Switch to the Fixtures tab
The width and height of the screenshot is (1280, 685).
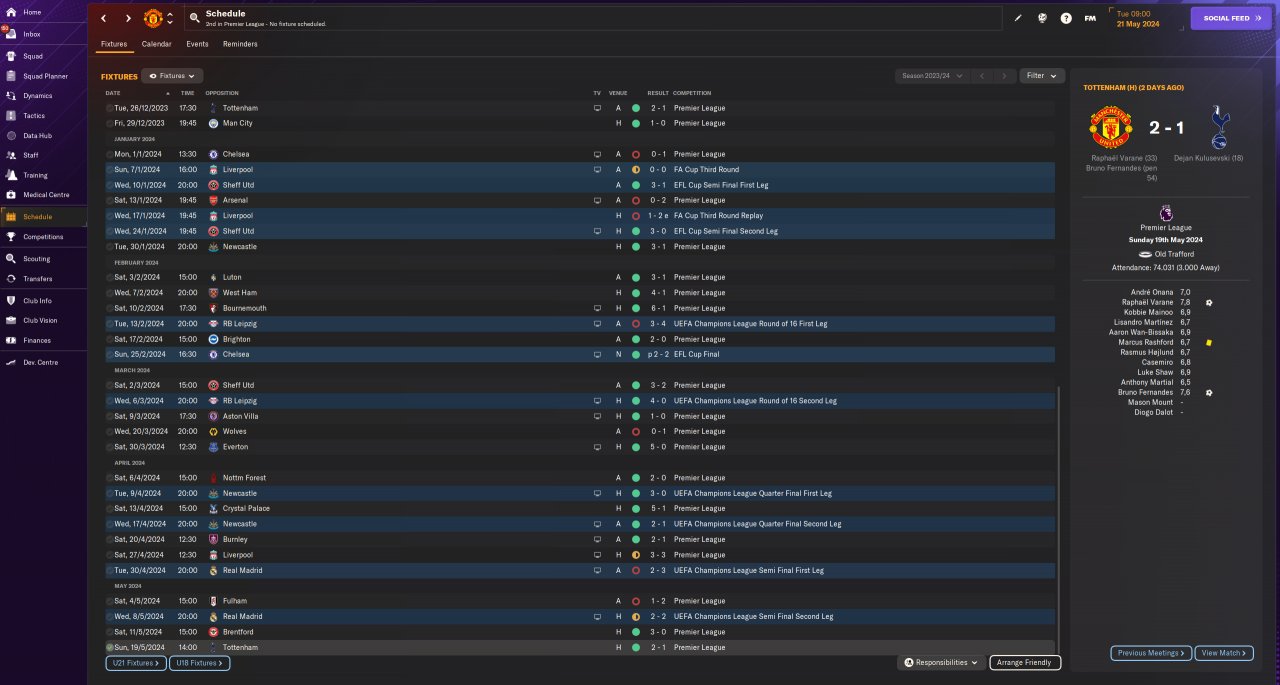(114, 44)
